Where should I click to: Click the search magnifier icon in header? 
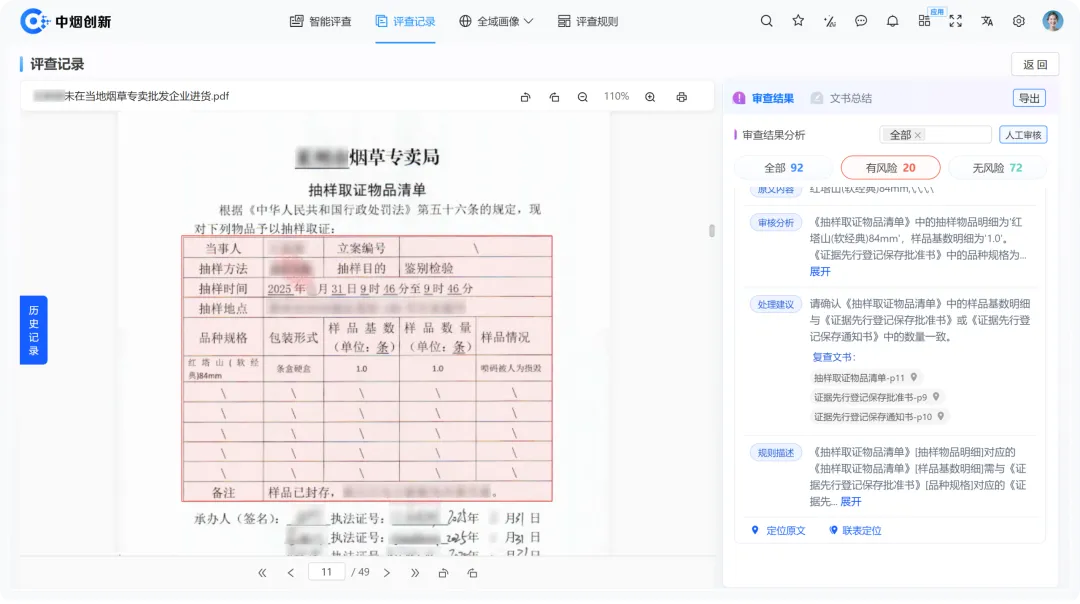click(x=766, y=21)
